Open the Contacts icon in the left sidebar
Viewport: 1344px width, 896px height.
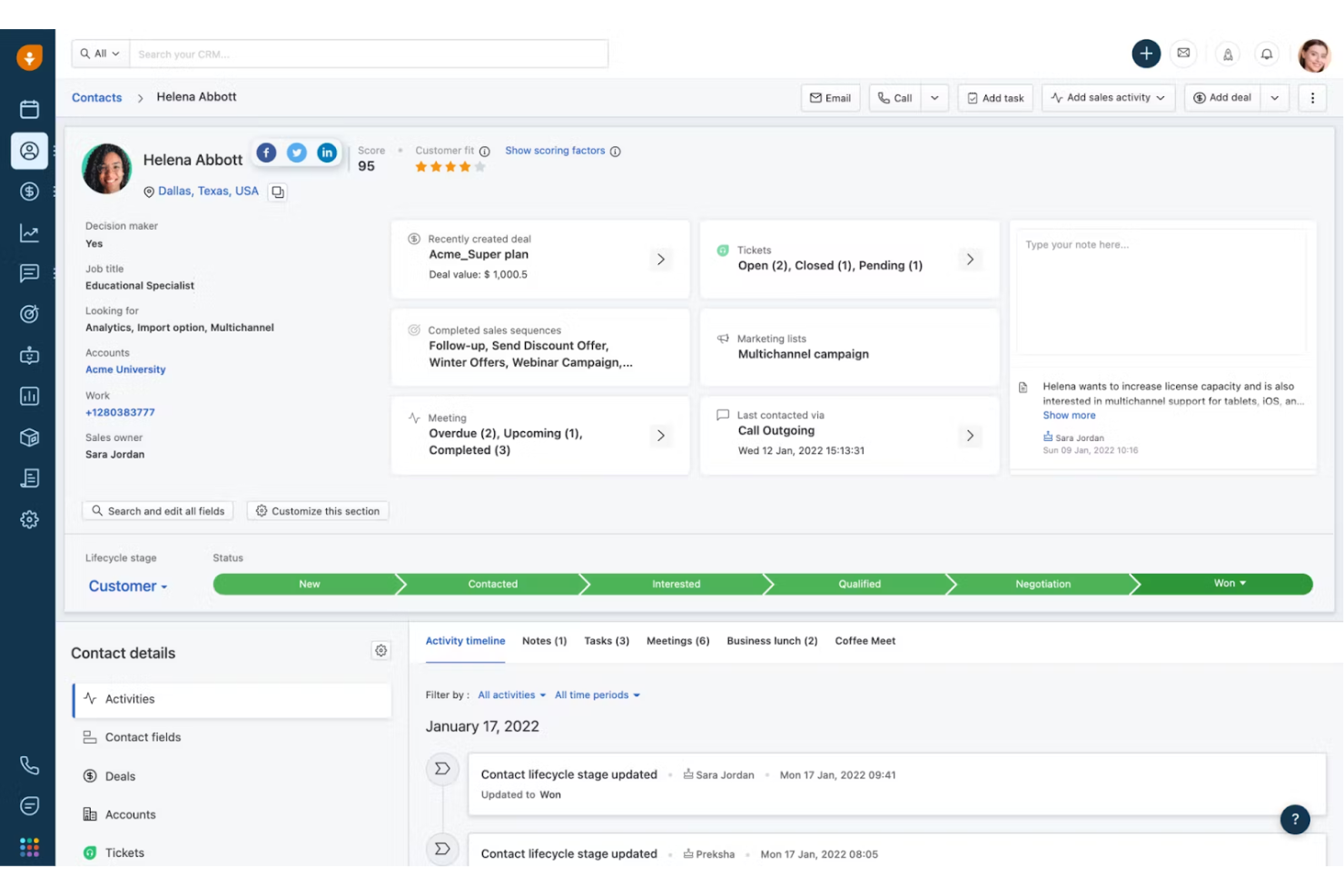28,151
